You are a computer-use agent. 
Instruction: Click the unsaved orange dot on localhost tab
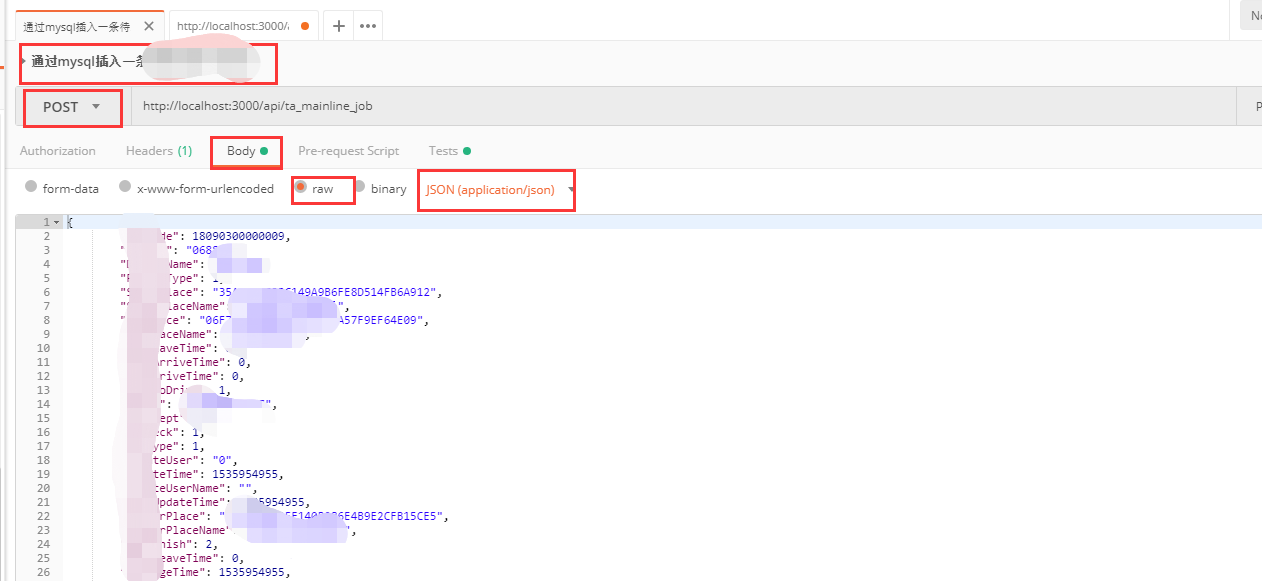304,26
